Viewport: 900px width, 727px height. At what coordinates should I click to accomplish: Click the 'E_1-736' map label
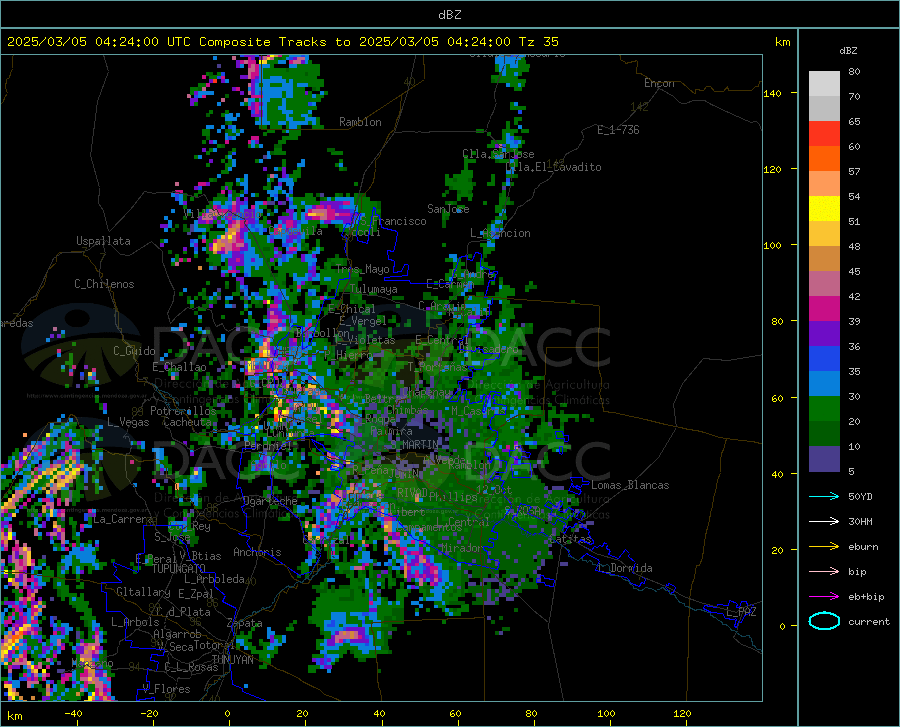(618, 130)
